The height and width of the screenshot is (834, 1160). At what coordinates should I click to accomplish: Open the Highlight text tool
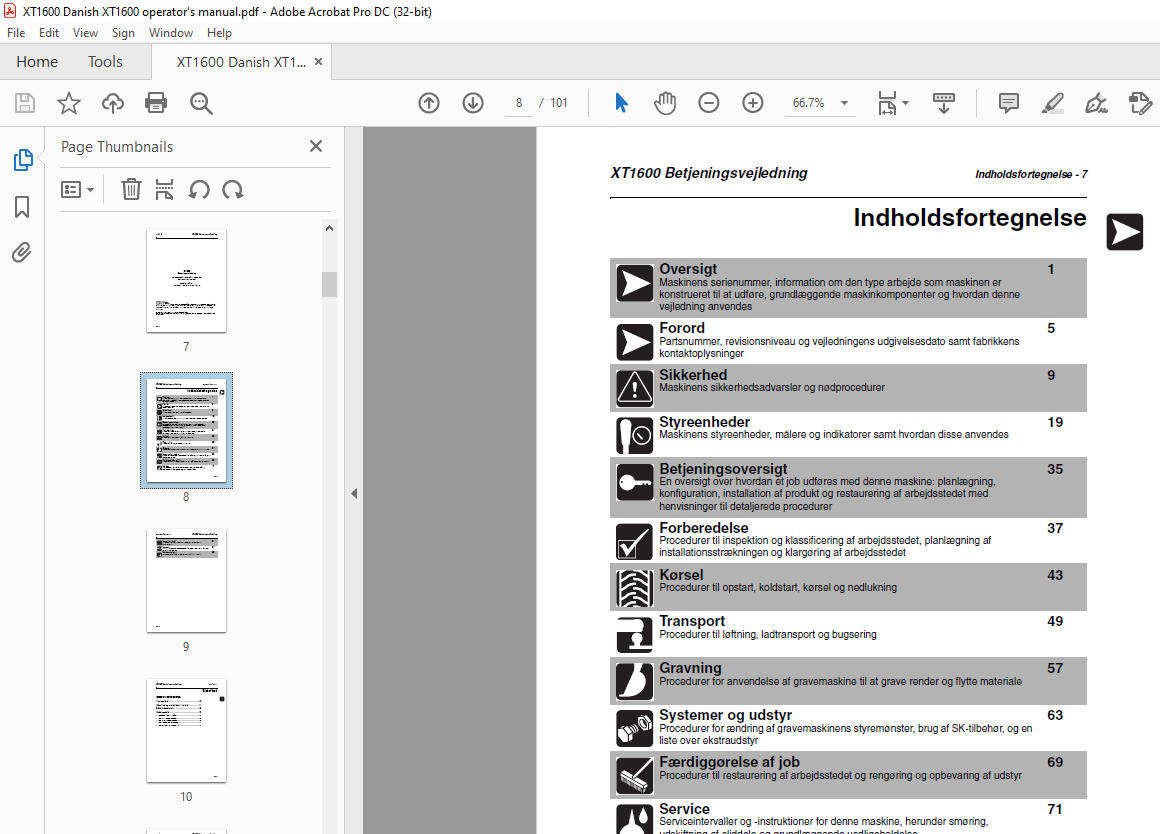1053,103
